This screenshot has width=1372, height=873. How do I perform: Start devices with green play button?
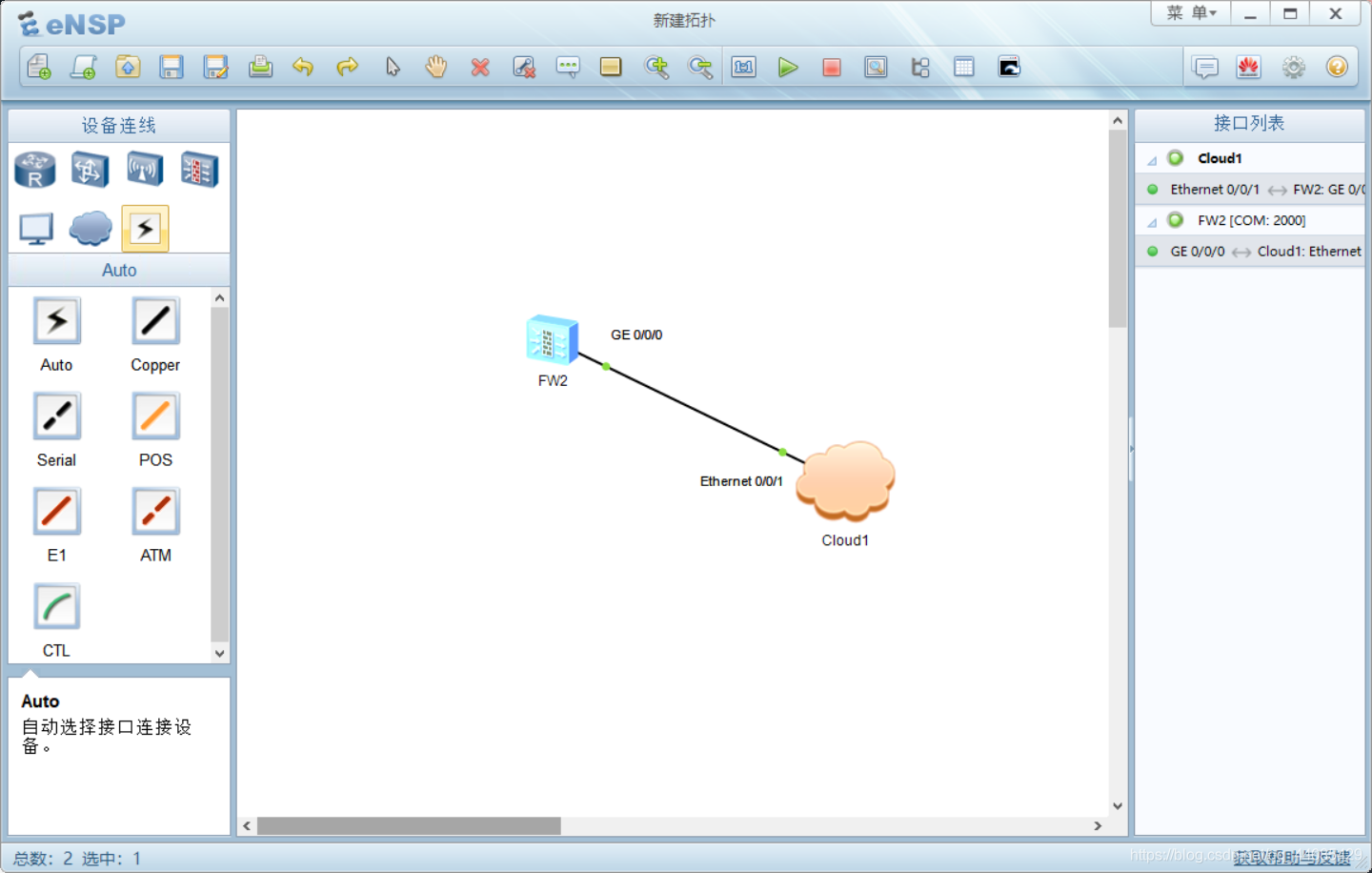coord(788,68)
